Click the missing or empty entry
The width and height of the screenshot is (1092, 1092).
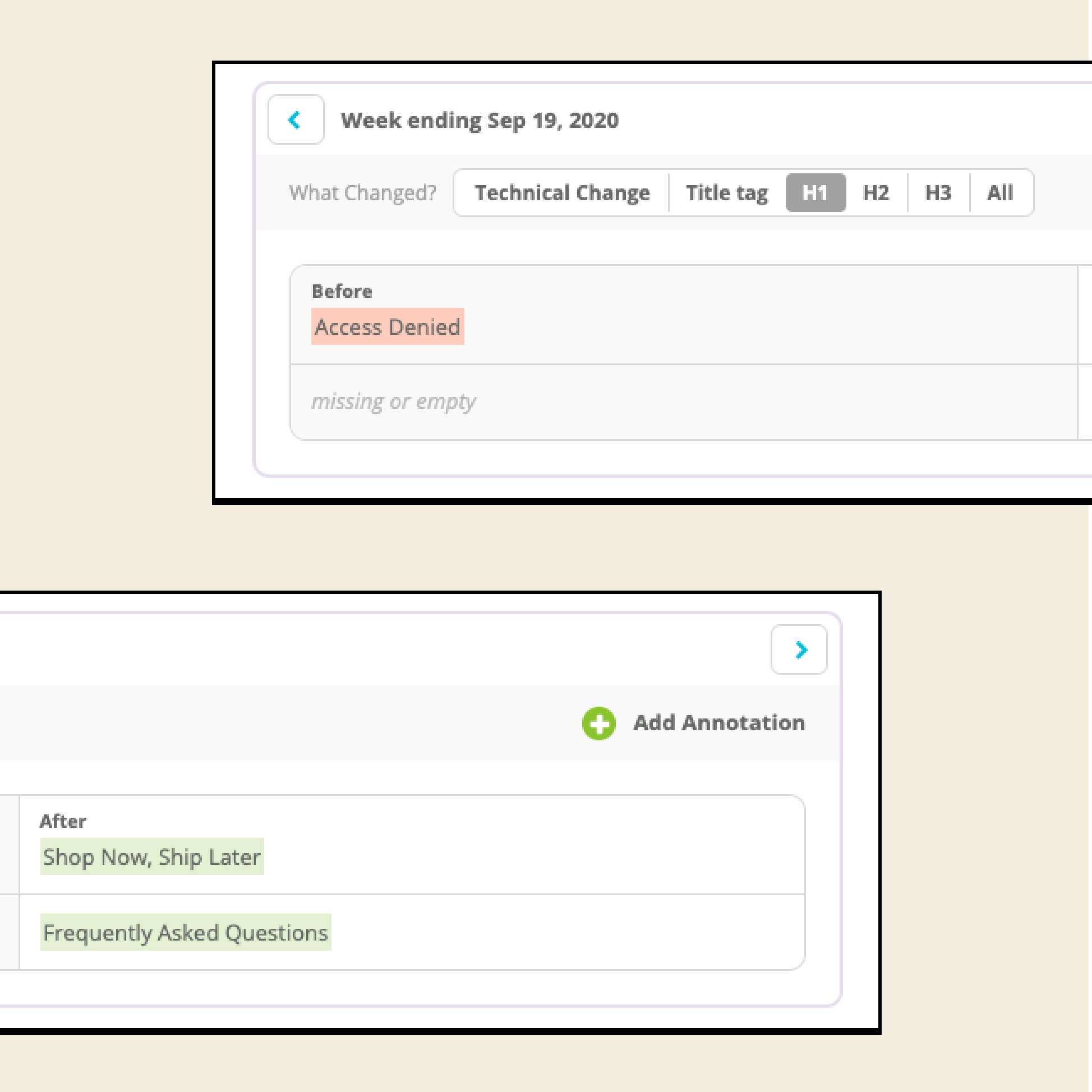pyautogui.click(x=393, y=402)
